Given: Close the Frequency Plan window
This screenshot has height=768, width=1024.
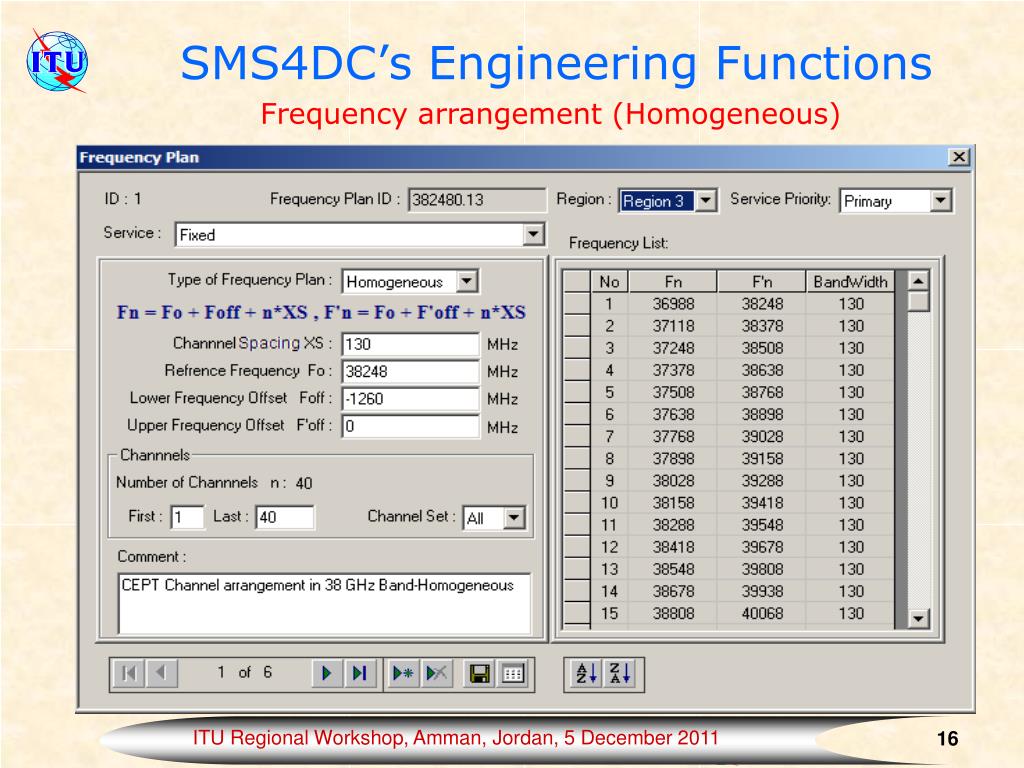Looking at the screenshot, I should click(x=959, y=157).
